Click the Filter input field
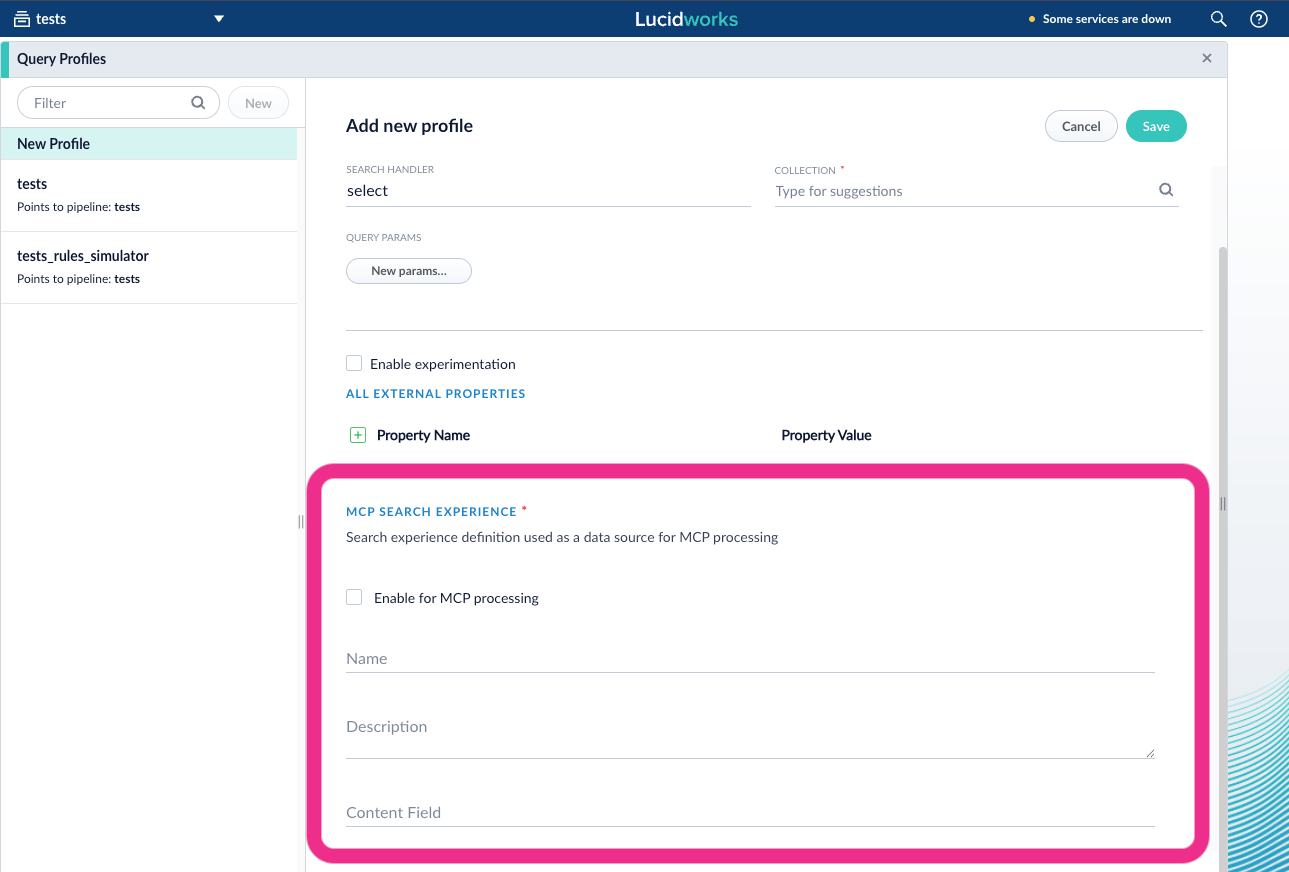Screen dimensions: 1289x872 pos(118,103)
